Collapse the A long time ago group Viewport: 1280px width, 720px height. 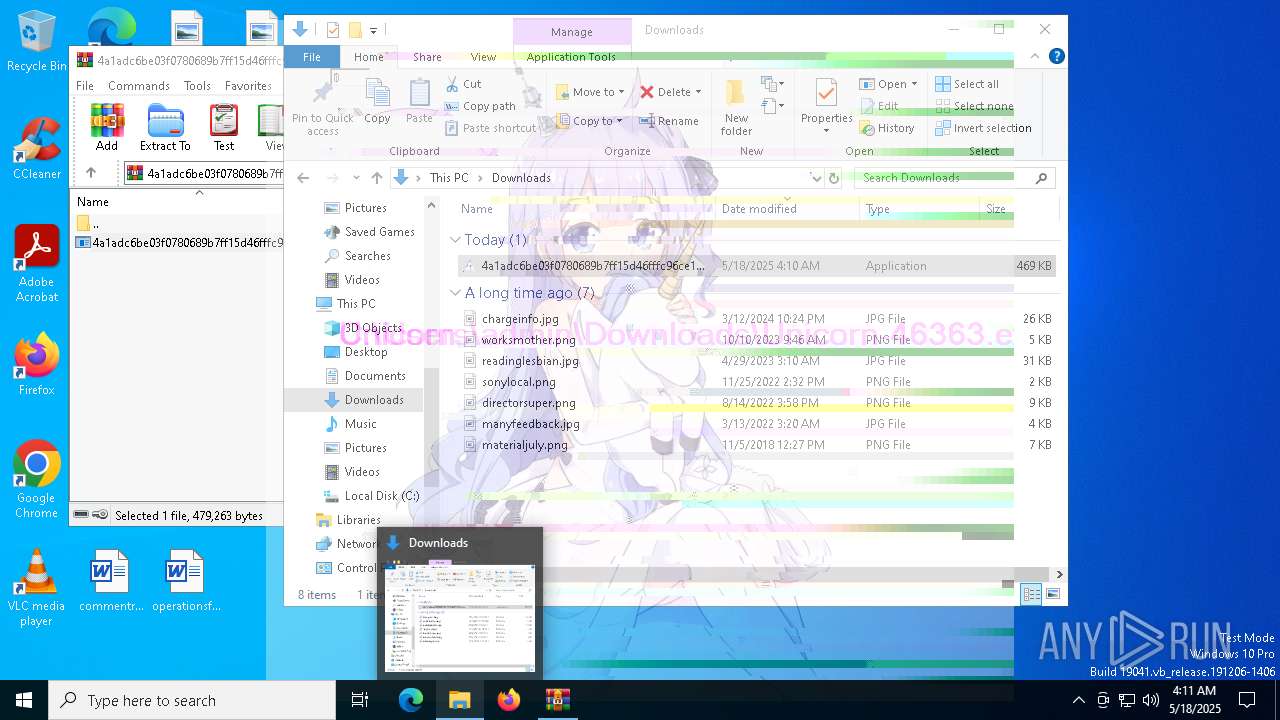(x=455, y=293)
